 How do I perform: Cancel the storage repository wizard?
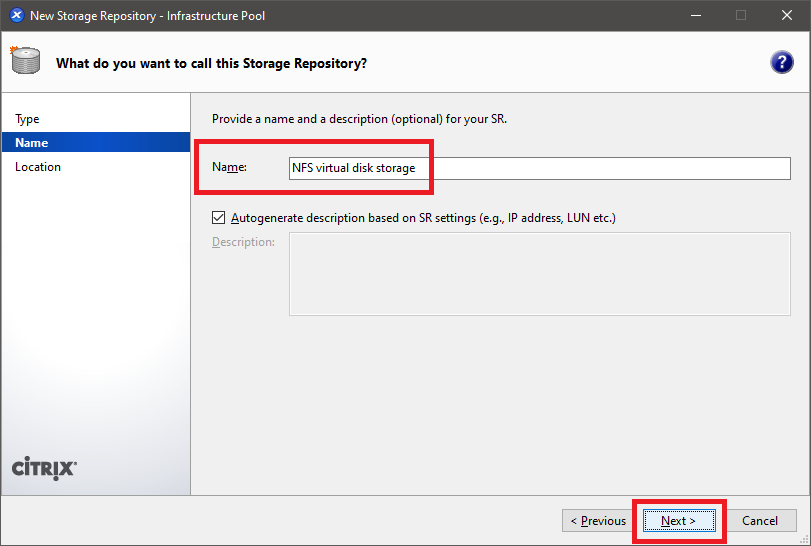[x=760, y=521]
